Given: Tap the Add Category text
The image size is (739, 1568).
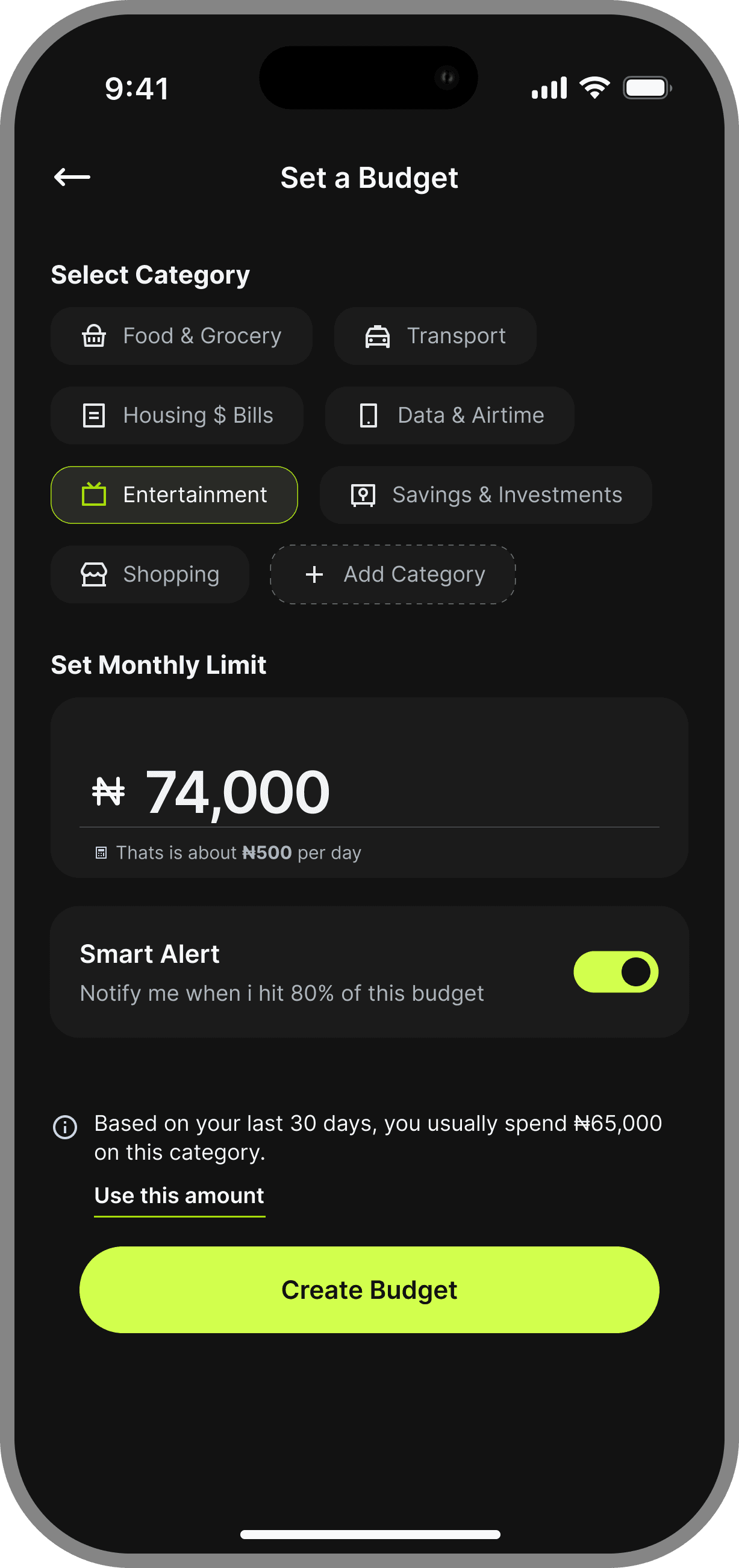Looking at the screenshot, I should coord(414,574).
